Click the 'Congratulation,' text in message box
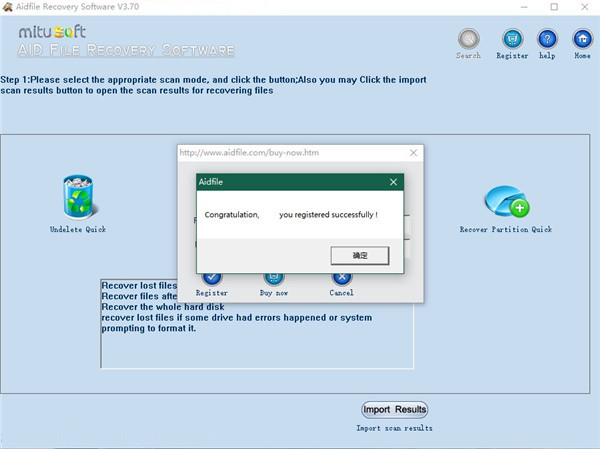The width and height of the screenshot is (600, 449). (232, 215)
